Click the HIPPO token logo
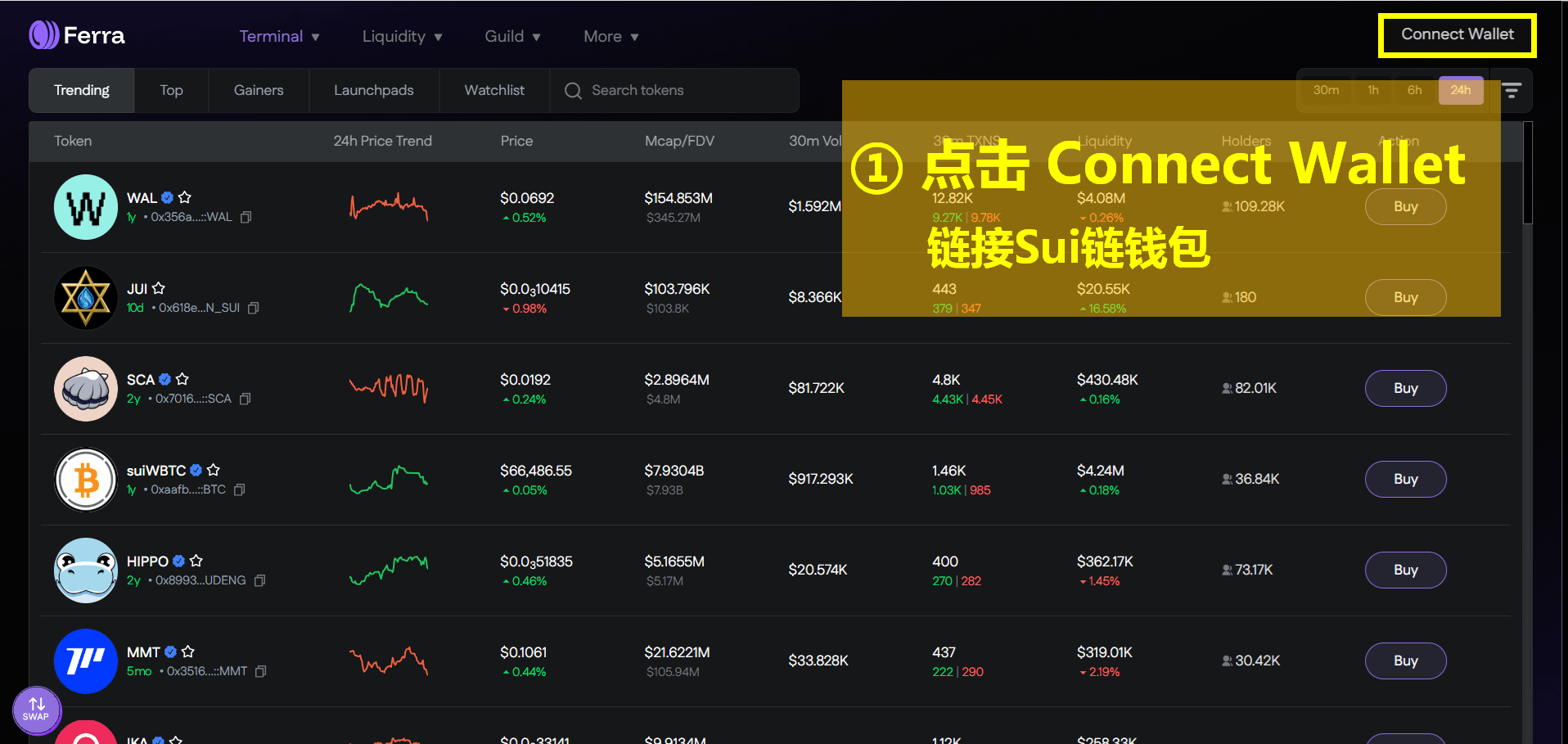Screen dimensions: 1568x744 [x=86, y=570]
